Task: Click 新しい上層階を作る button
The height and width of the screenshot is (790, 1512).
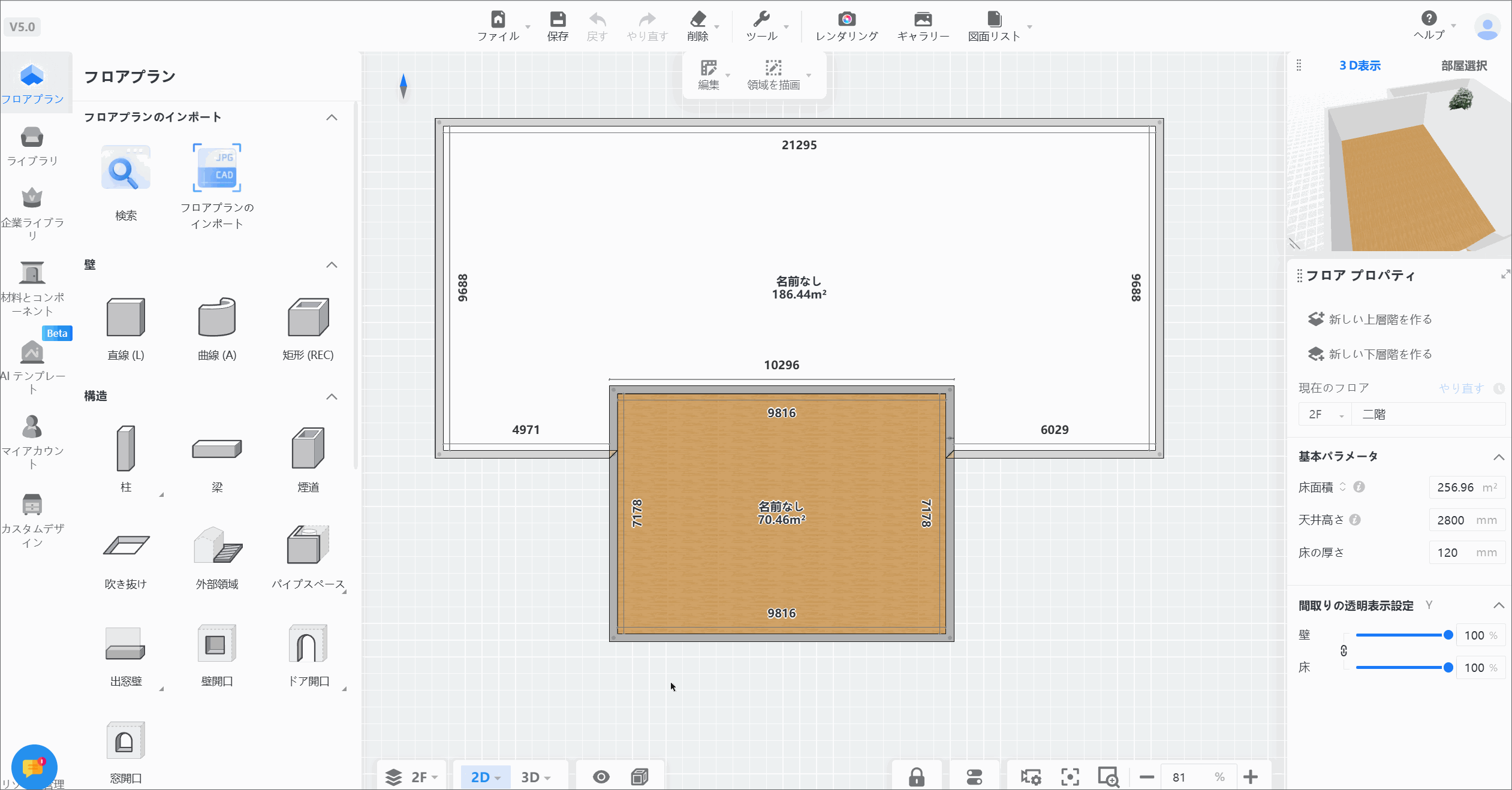Action: (1370, 319)
